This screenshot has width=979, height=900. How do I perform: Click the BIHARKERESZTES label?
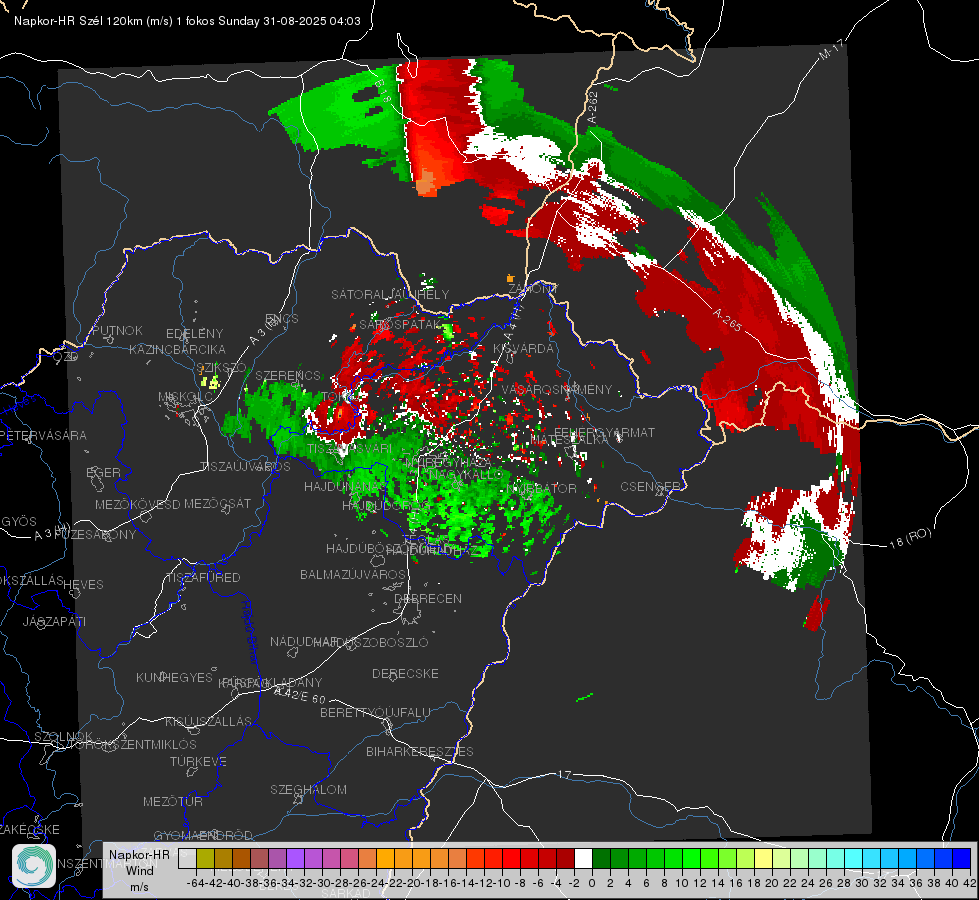(420, 752)
